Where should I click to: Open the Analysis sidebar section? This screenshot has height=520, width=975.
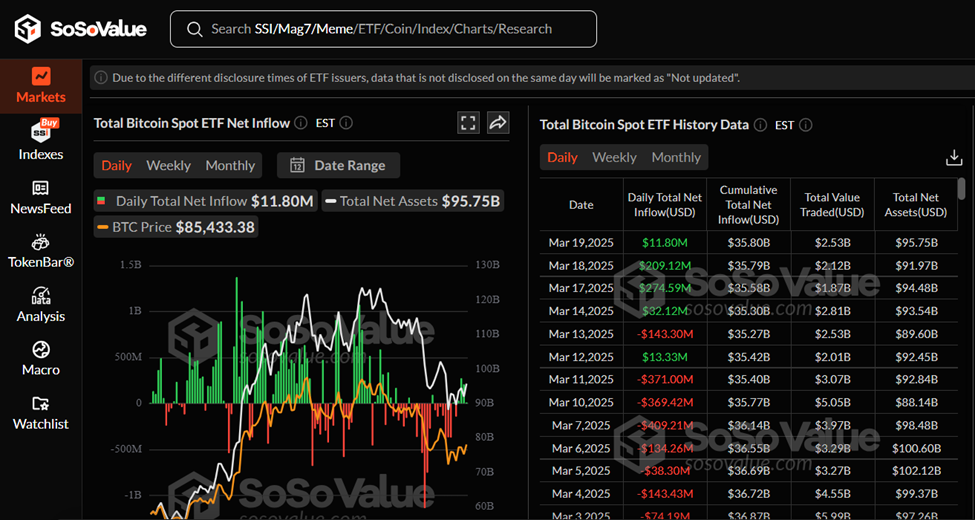(x=41, y=305)
